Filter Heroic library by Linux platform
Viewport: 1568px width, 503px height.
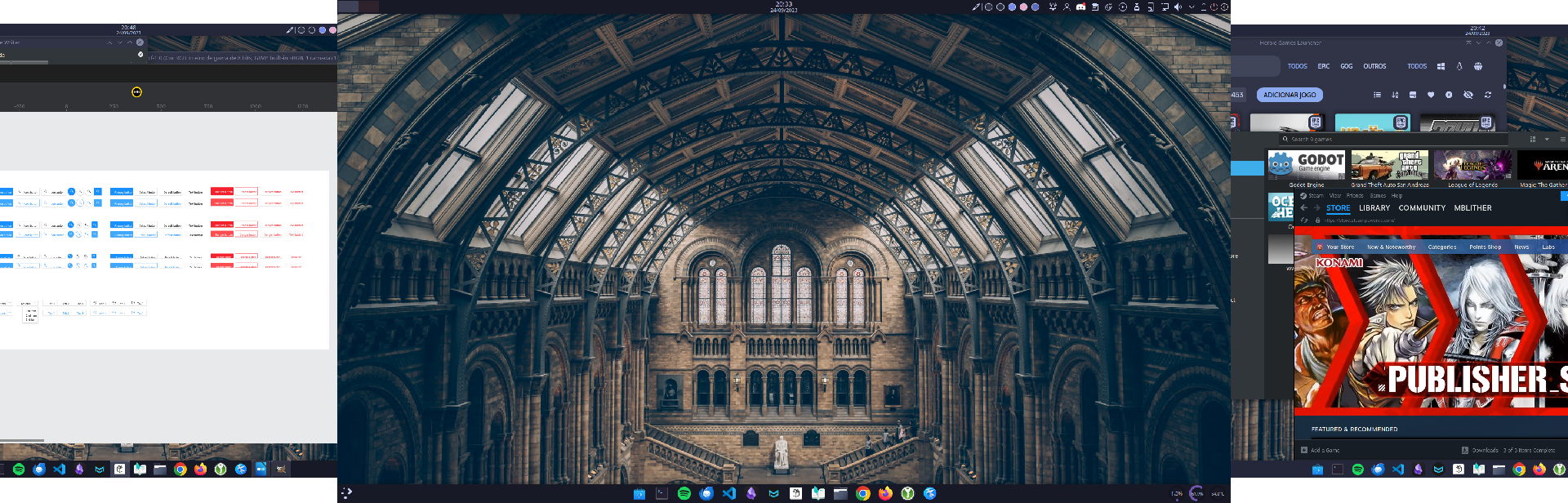tap(1459, 66)
